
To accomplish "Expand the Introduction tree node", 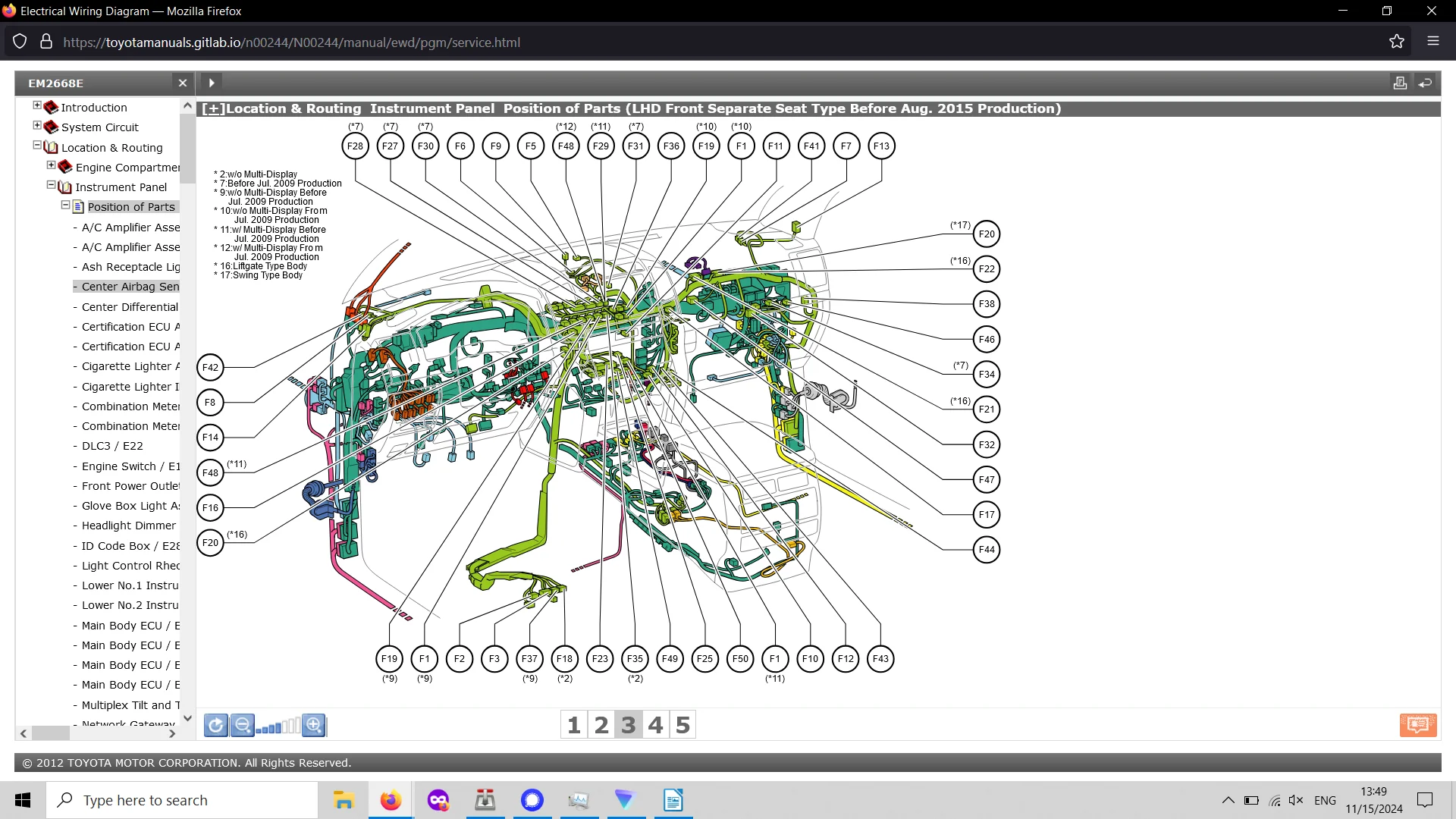I will click(37, 105).
